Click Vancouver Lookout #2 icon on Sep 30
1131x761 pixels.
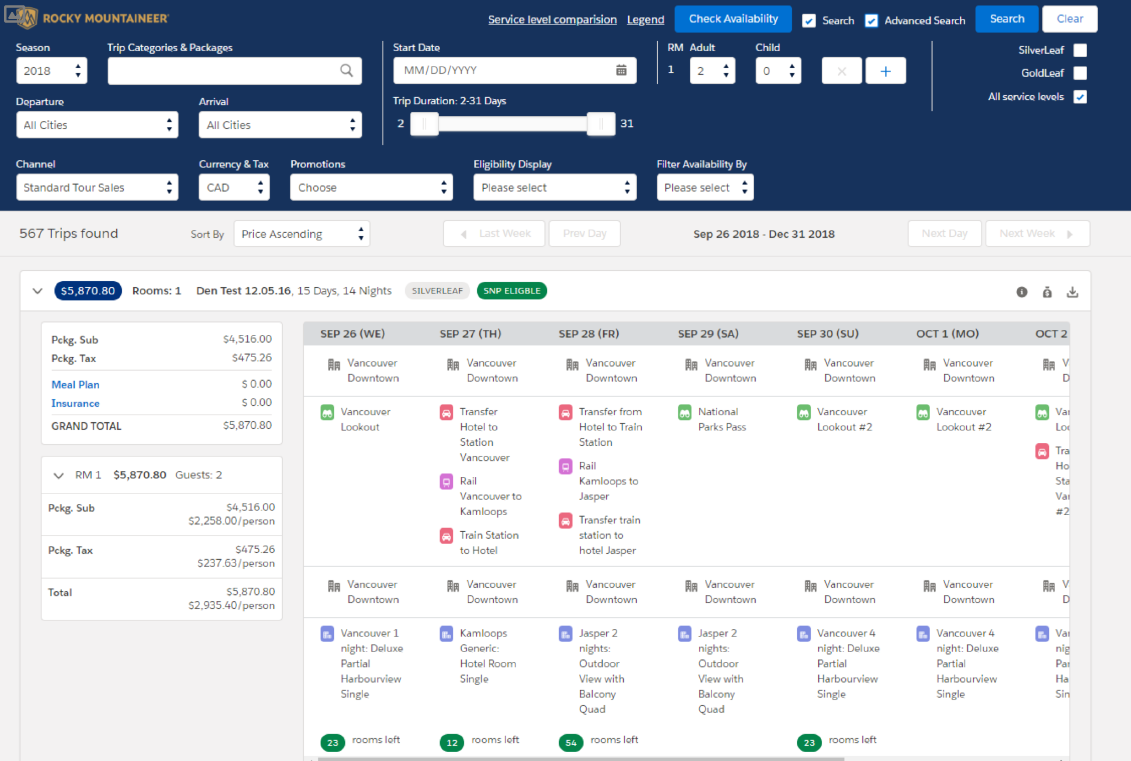click(804, 413)
